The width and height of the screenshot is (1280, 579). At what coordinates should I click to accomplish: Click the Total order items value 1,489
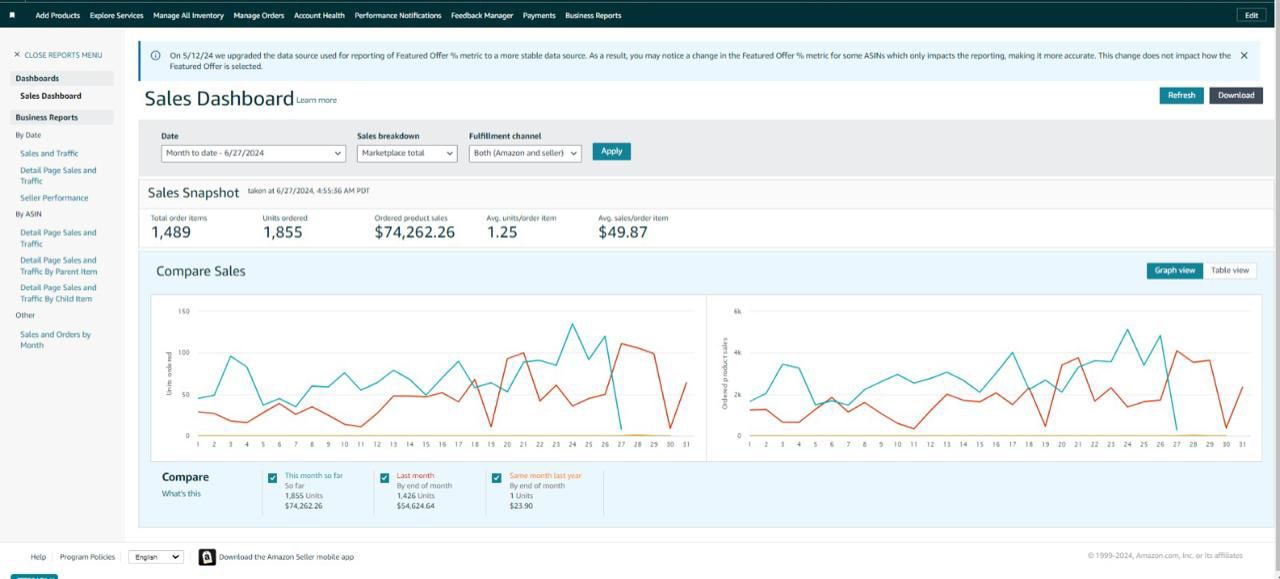[x=171, y=232]
